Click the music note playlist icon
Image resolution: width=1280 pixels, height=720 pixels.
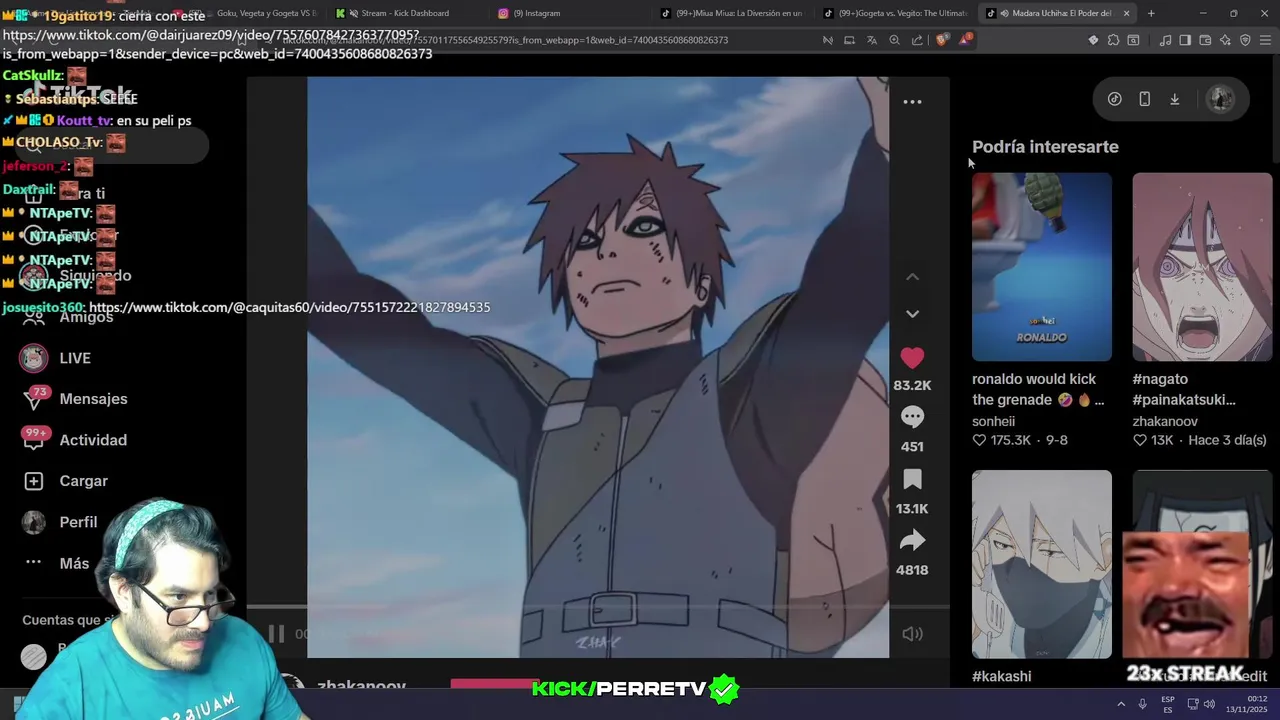click(1165, 40)
